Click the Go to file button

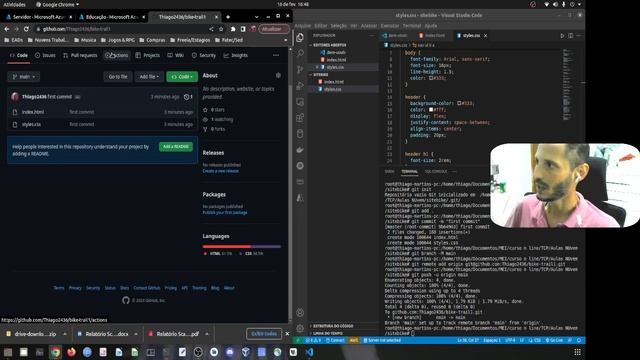tap(118, 77)
